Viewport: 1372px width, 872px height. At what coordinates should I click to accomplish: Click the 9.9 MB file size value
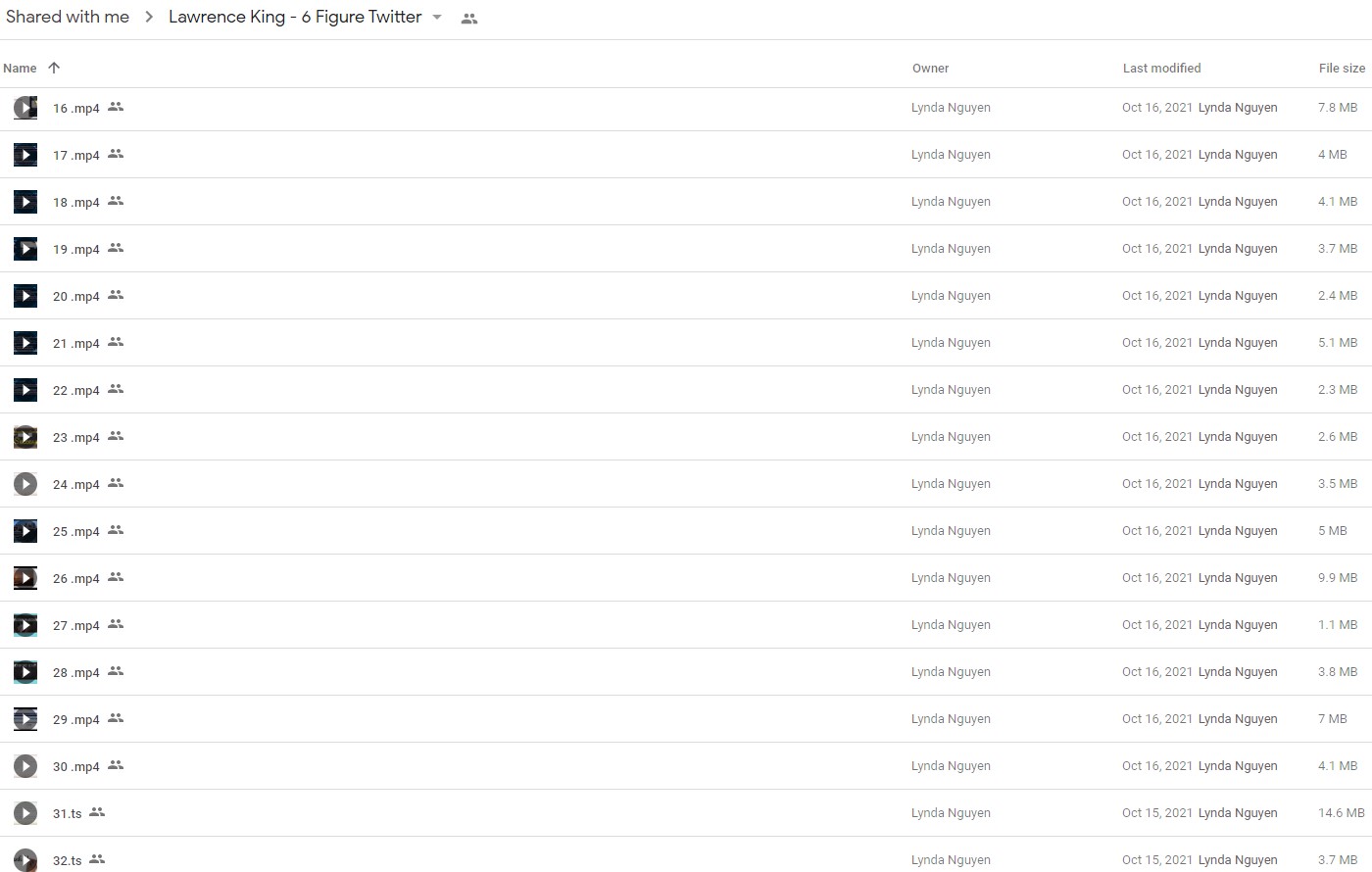[1338, 577]
